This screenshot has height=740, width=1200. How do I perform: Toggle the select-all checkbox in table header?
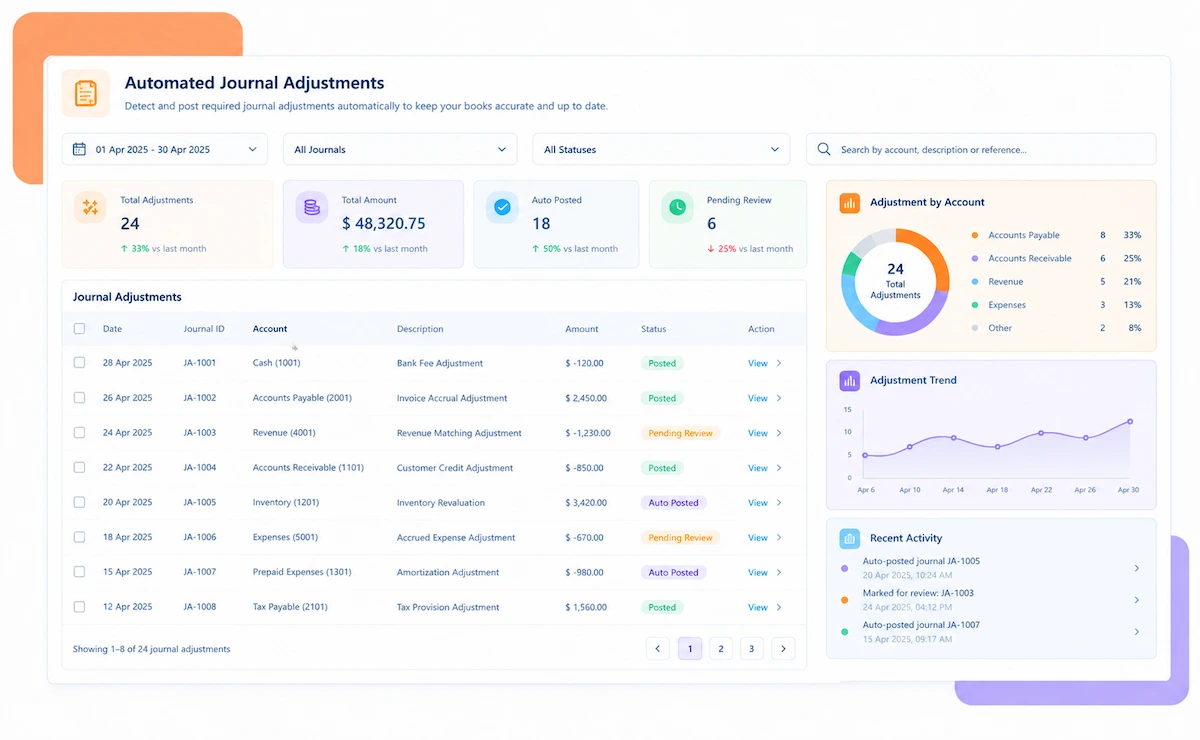80,329
